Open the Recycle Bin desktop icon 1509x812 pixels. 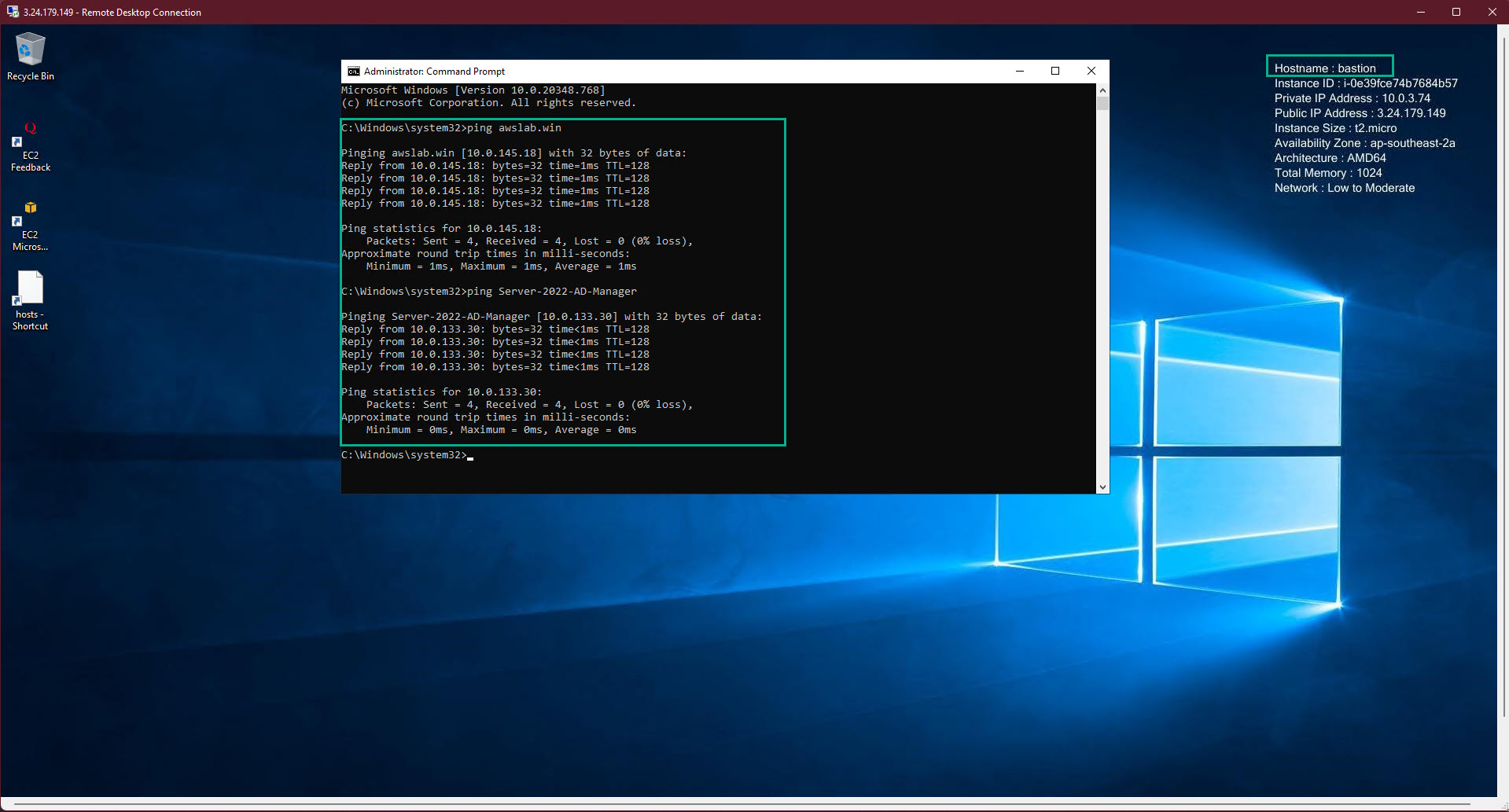(x=30, y=56)
